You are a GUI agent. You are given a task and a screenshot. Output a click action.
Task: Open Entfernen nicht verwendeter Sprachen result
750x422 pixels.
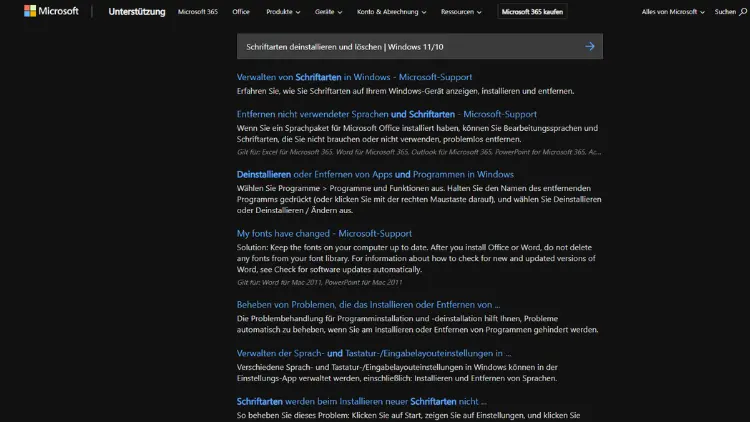tap(386, 114)
